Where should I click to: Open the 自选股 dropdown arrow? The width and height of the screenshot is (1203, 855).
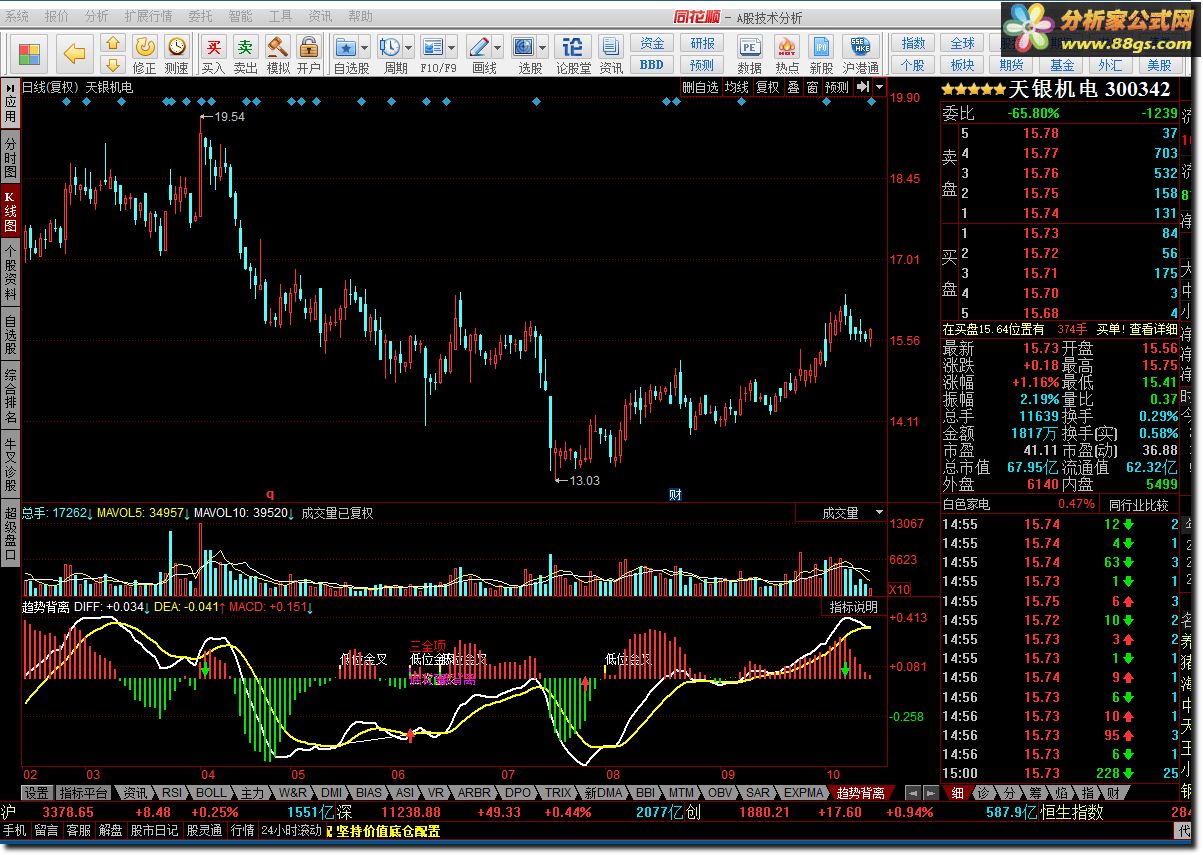point(365,47)
